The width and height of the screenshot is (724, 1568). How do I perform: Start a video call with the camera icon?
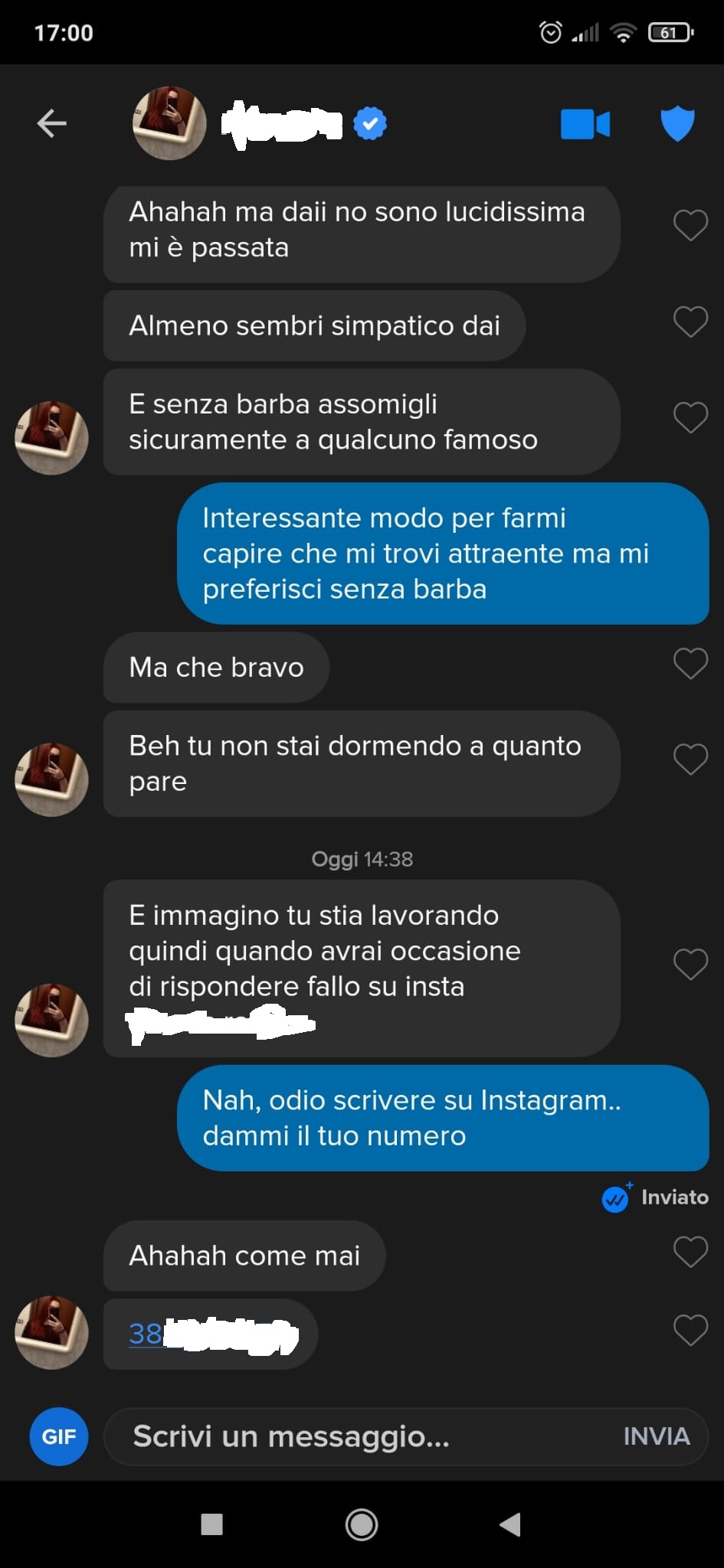(x=585, y=124)
